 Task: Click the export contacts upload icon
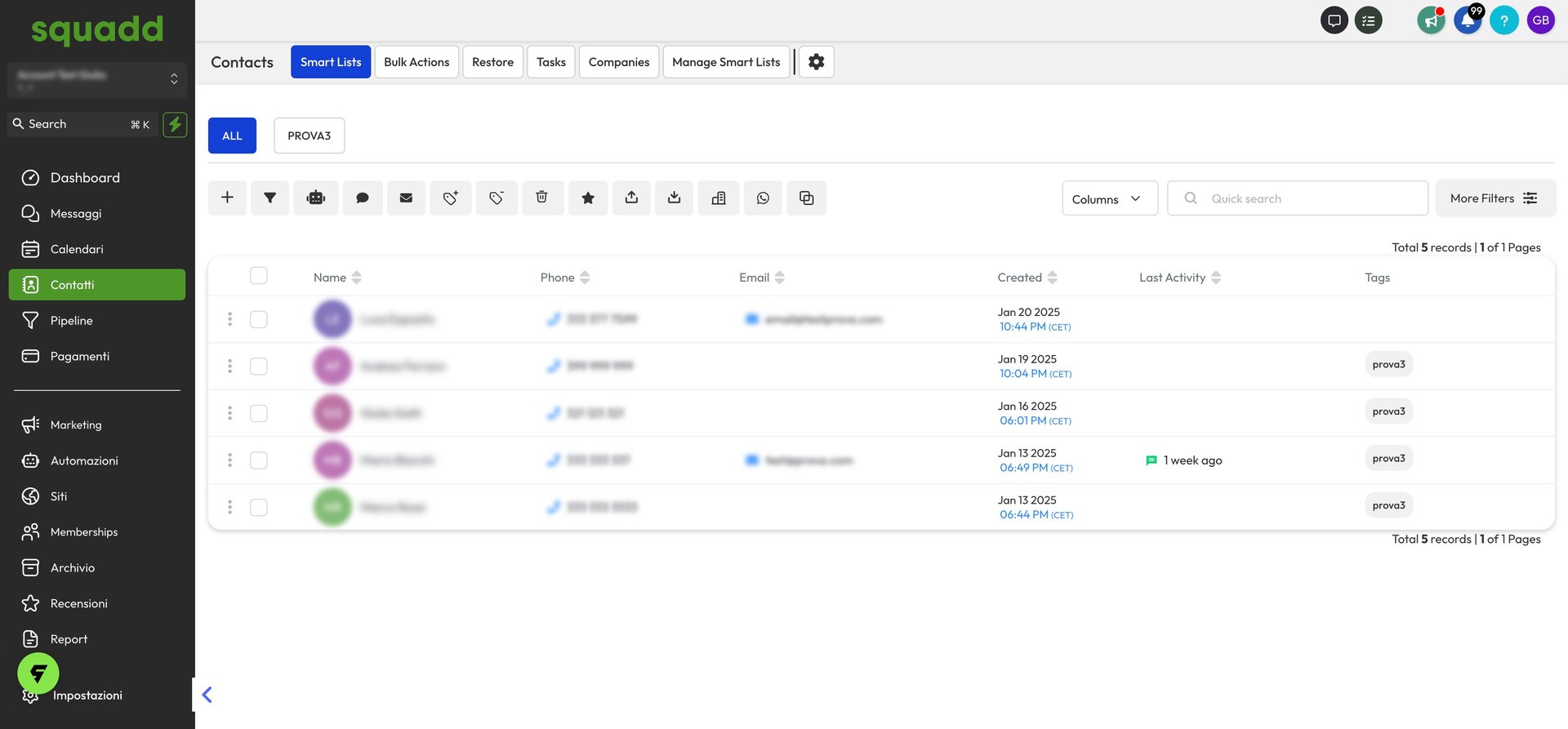point(631,198)
